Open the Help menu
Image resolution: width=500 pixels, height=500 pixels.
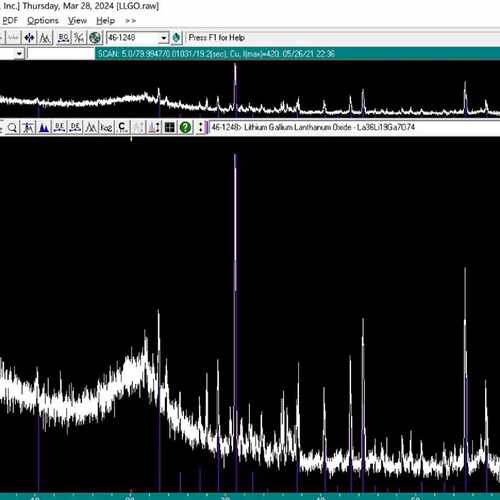105,21
